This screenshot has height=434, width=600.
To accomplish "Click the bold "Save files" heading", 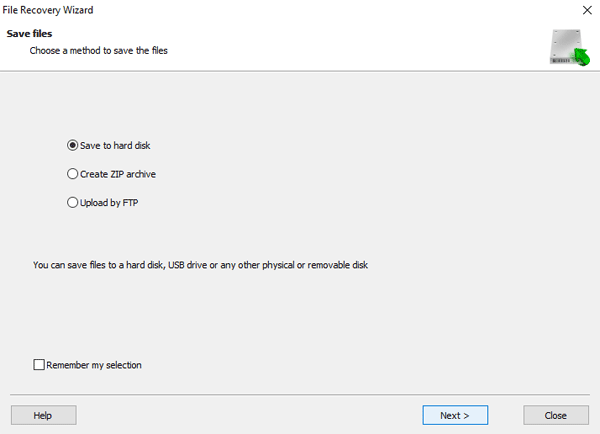I will coord(29,34).
